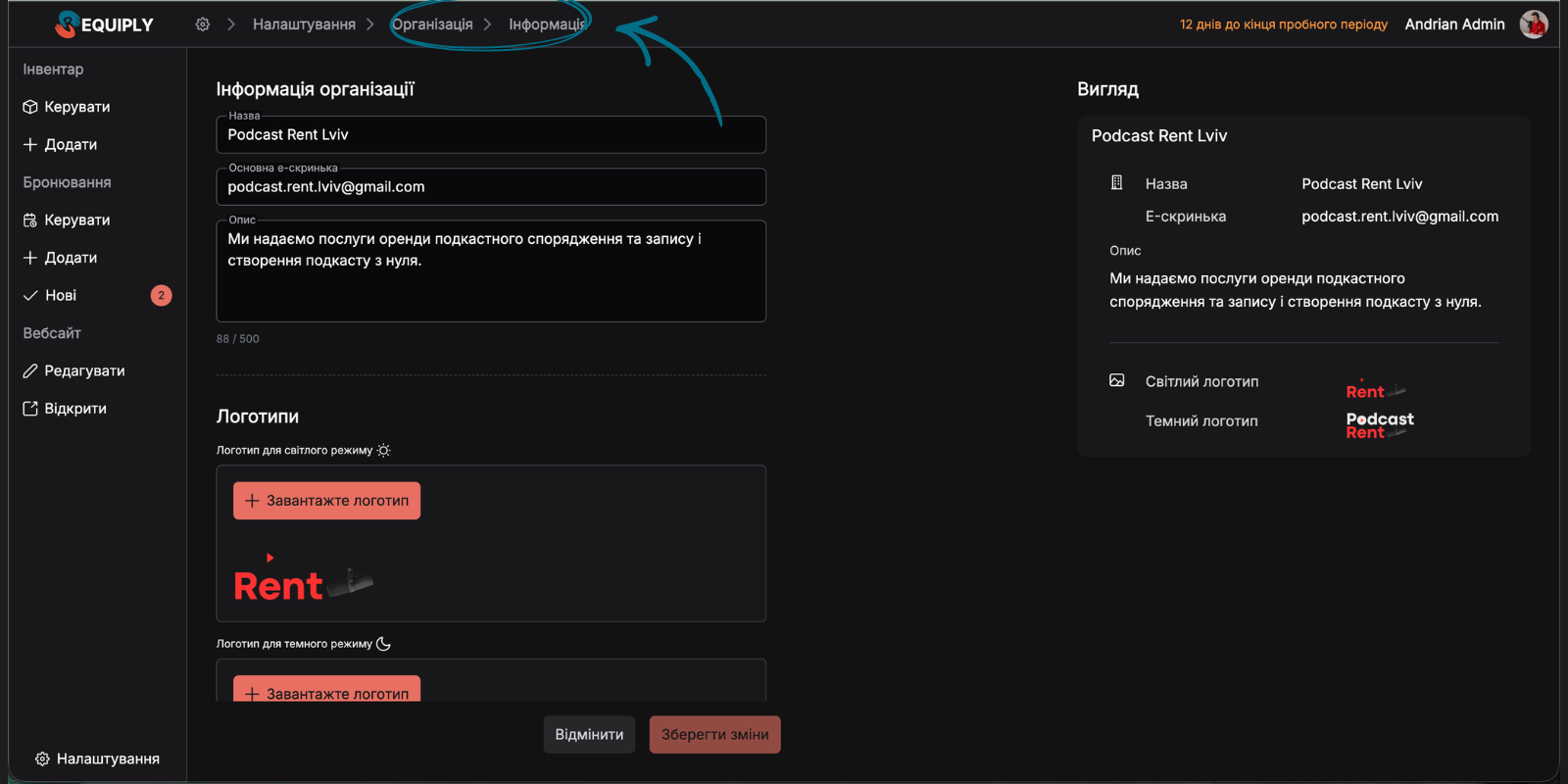Image resolution: width=1568 pixels, height=784 pixels.
Task: Click the preview email podcast.rent.lviv@gmail.com
Action: 1399,217
